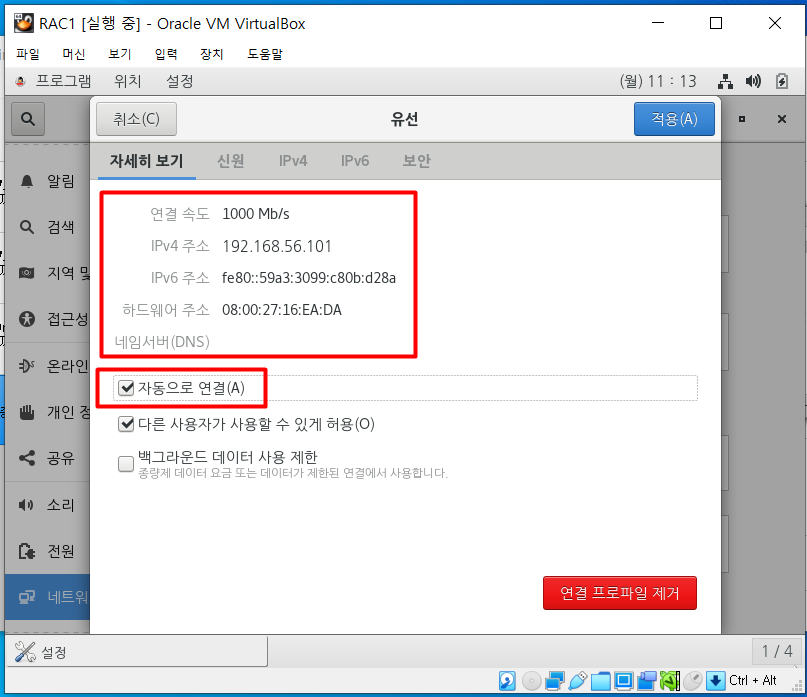This screenshot has width=807, height=697.
Task: Switch to the IPv6 tab
Action: coord(355,161)
